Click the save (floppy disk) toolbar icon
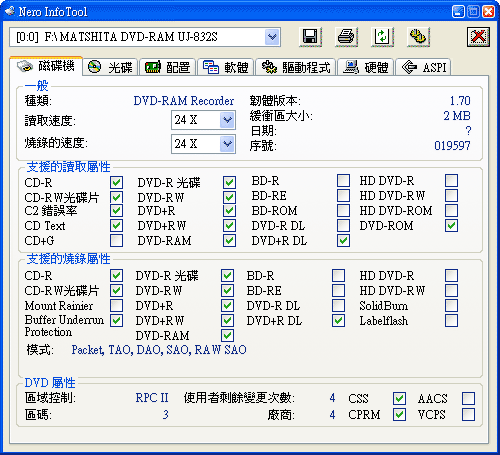Viewport: 500px width, 455px height. [310, 36]
